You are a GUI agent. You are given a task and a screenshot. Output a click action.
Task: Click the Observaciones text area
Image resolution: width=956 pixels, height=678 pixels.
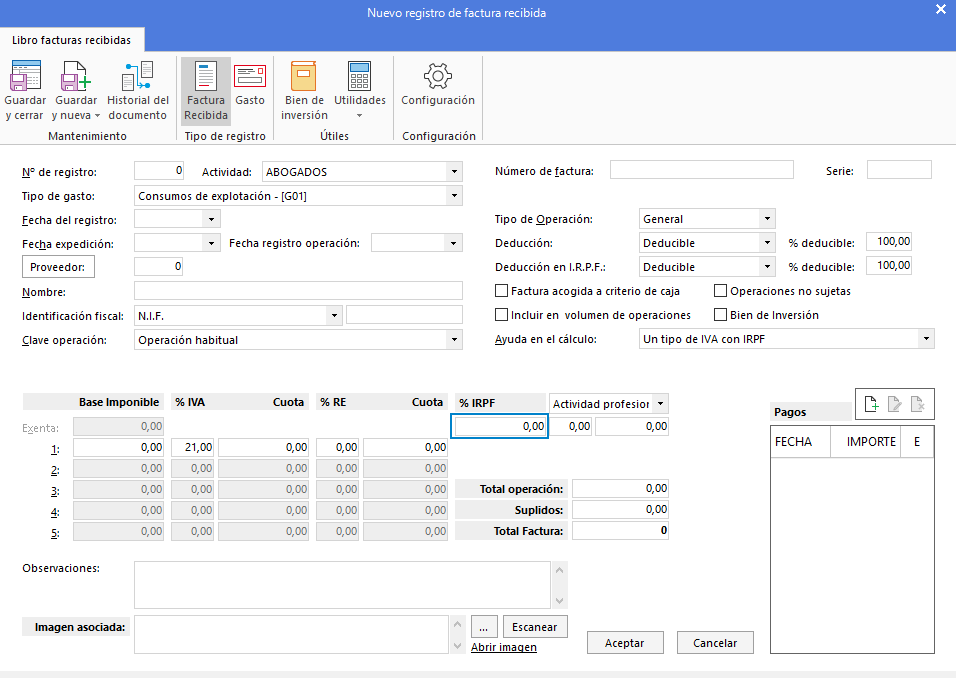click(x=342, y=585)
